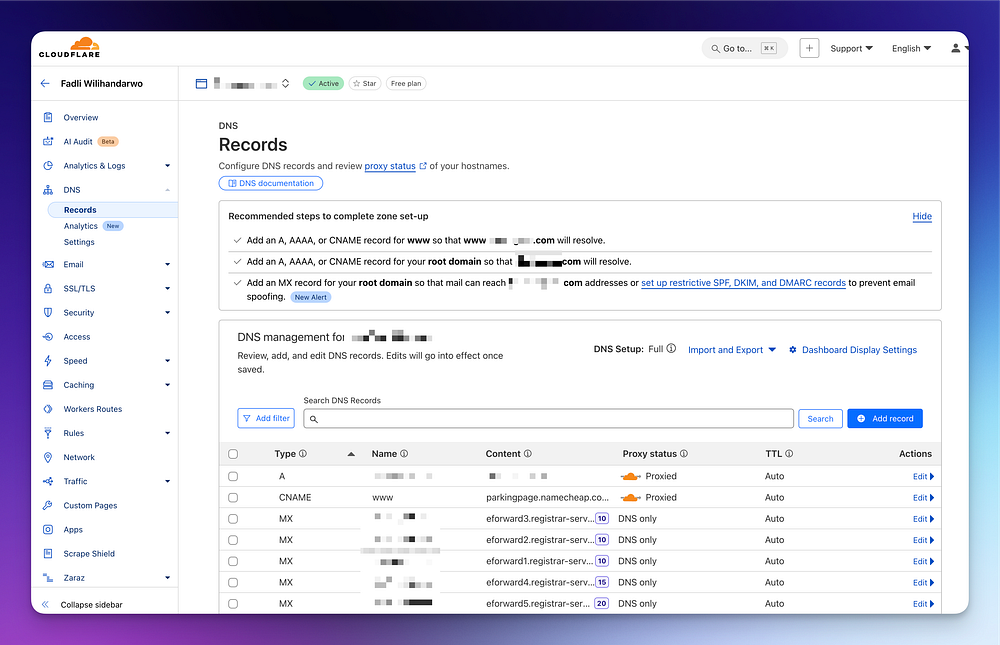Toggle the select-all checkbox in table header

pyautogui.click(x=233, y=454)
